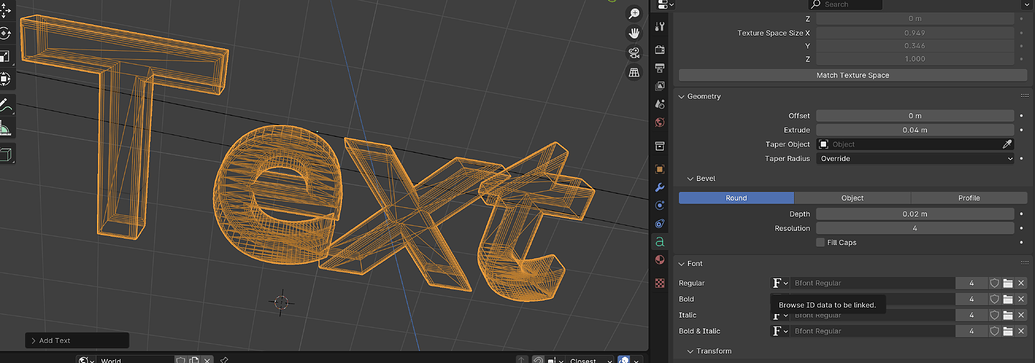Viewport: 1035px width, 363px height.
Task: Collapse the Geometry panel
Action: click(x=682, y=96)
